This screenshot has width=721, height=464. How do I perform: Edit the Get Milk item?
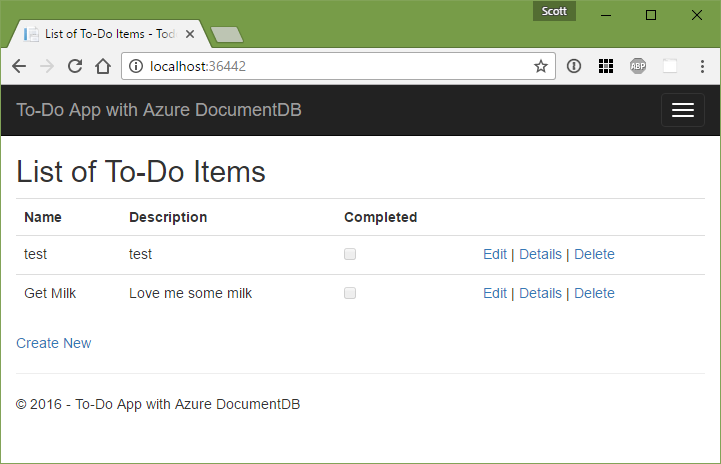click(x=495, y=293)
